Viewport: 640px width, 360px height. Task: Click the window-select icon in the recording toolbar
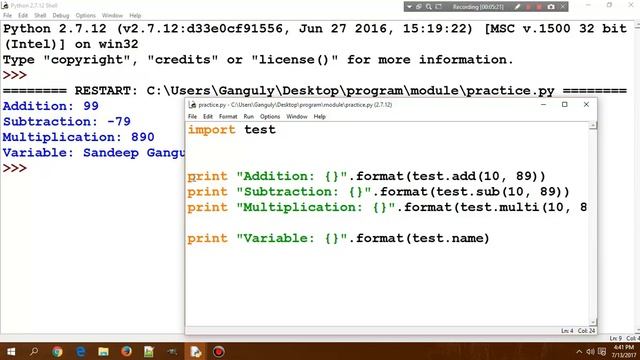click(x=419, y=7)
